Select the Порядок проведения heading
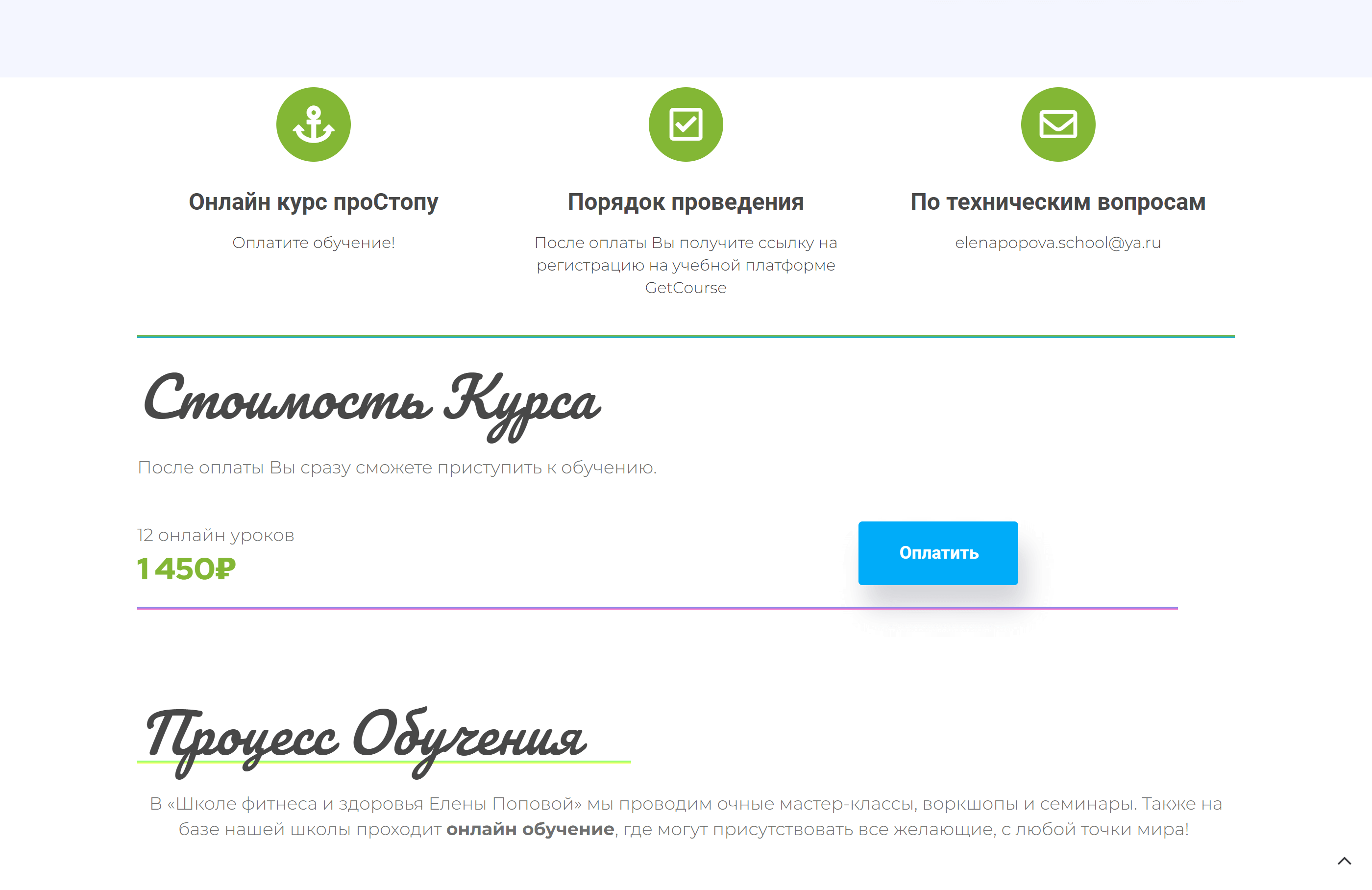The image size is (1372, 890). click(686, 202)
